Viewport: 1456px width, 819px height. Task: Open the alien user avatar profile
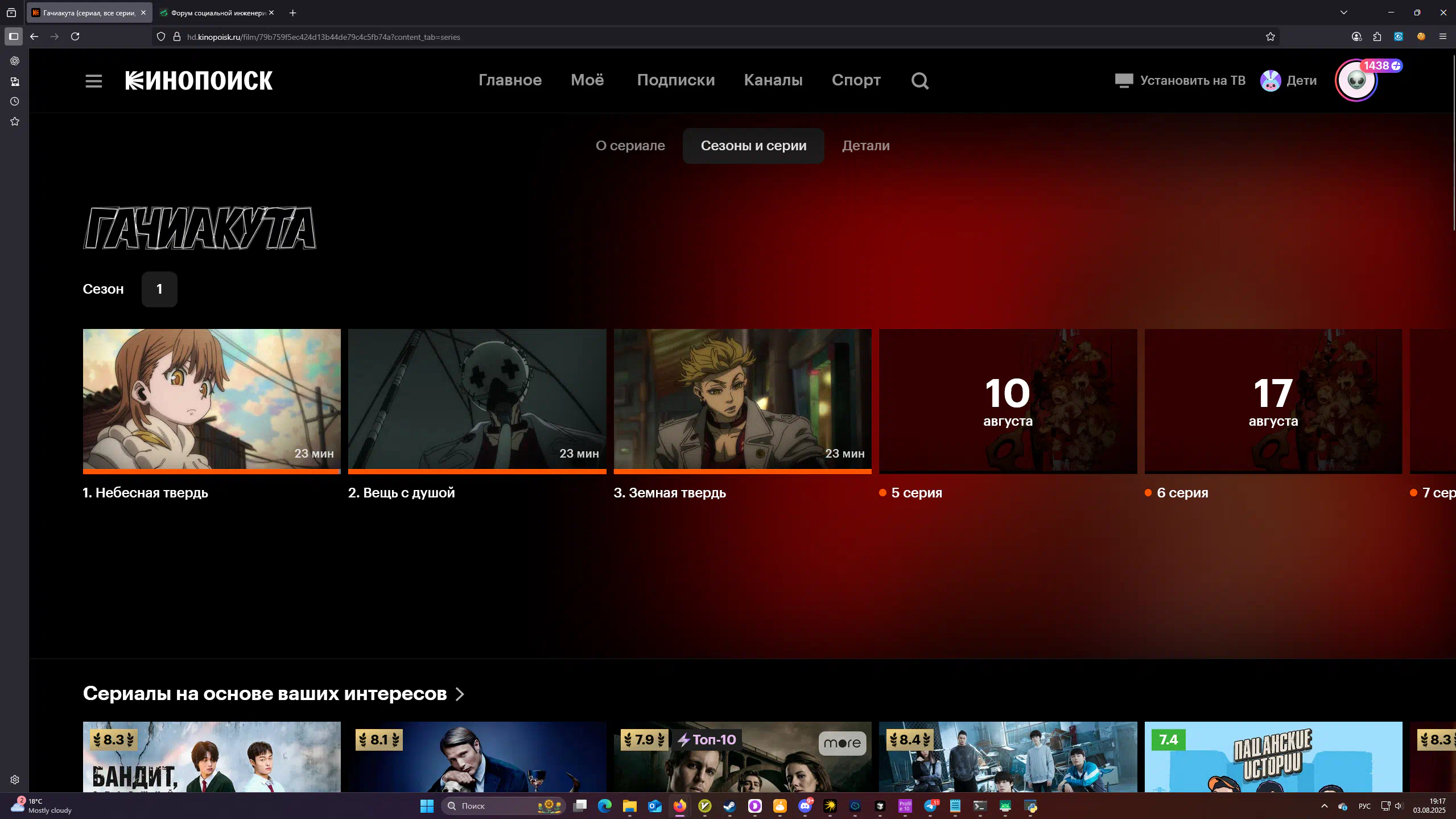[x=1356, y=81]
